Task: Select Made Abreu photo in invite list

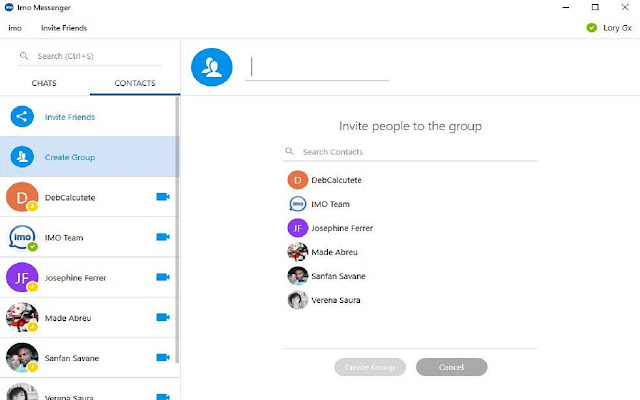Action: click(298, 252)
